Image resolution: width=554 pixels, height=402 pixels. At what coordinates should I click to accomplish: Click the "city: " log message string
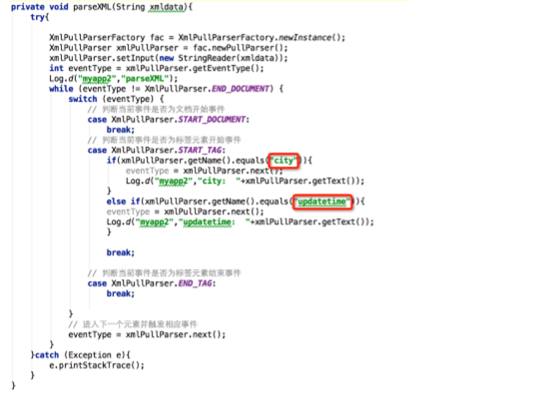(219, 181)
